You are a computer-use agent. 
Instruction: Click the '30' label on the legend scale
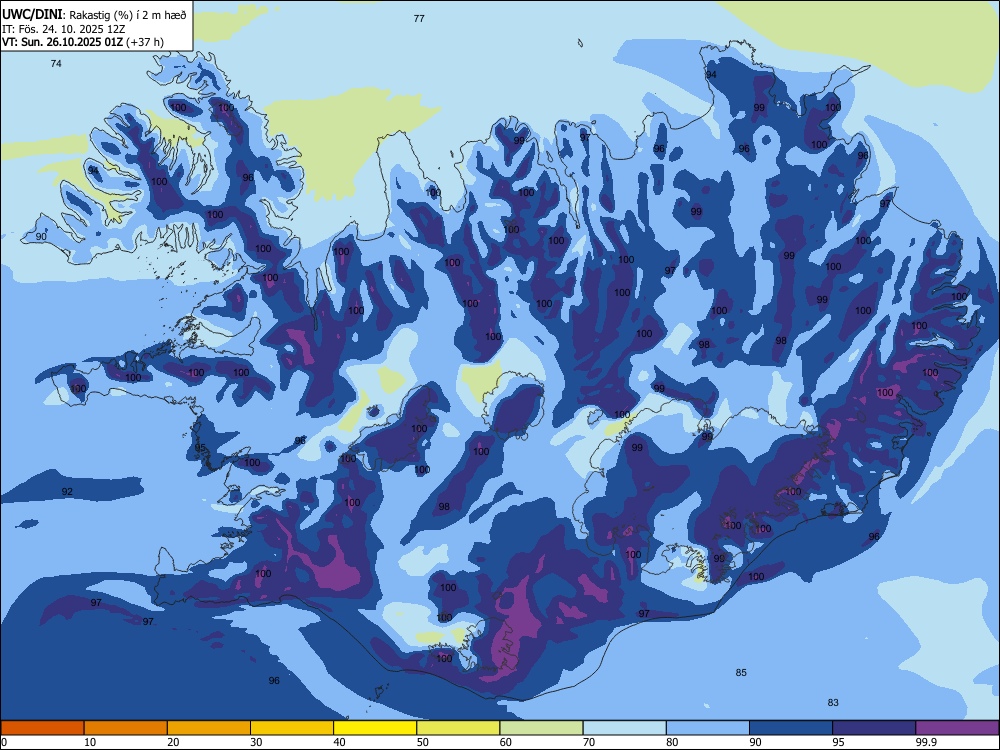tap(256, 742)
